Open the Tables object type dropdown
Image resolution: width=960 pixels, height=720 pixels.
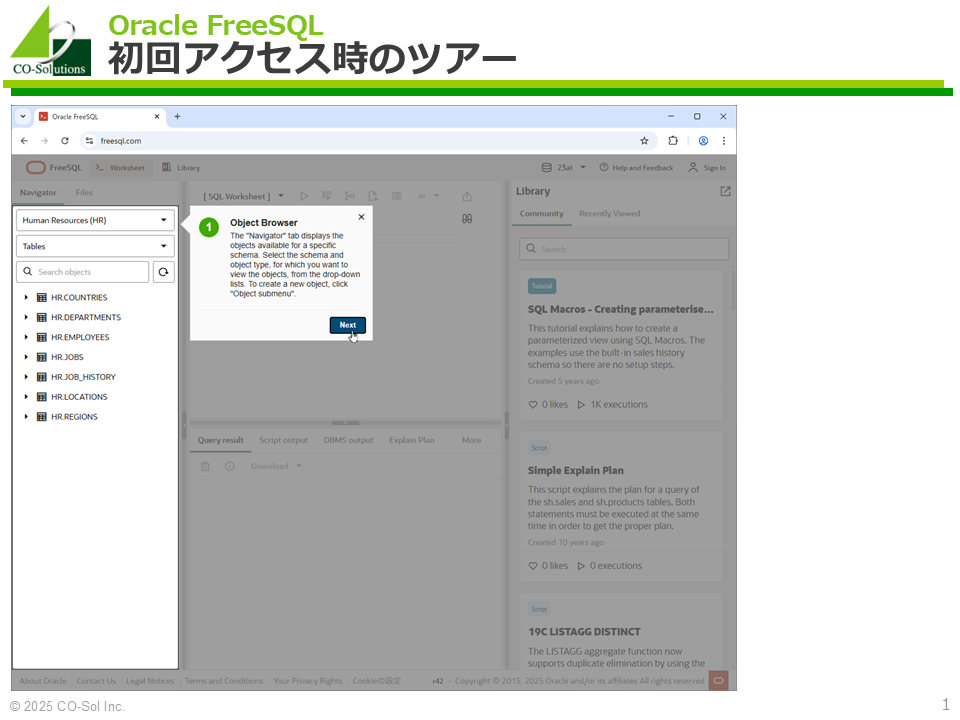tap(95, 246)
